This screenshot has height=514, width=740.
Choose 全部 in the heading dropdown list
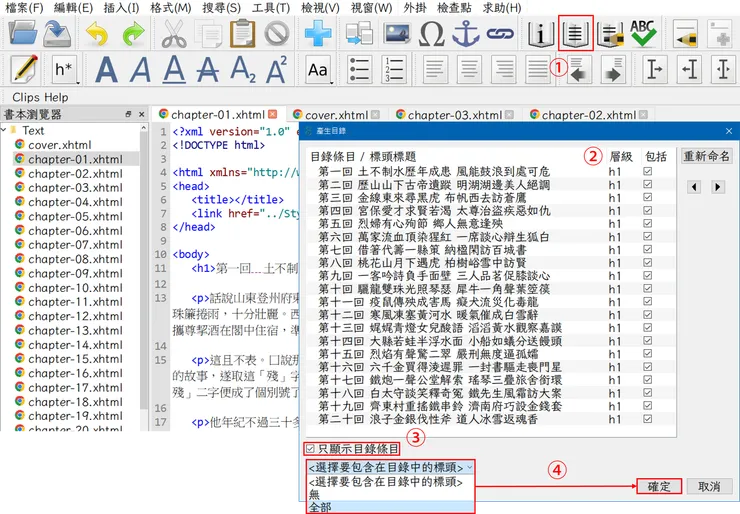point(390,507)
